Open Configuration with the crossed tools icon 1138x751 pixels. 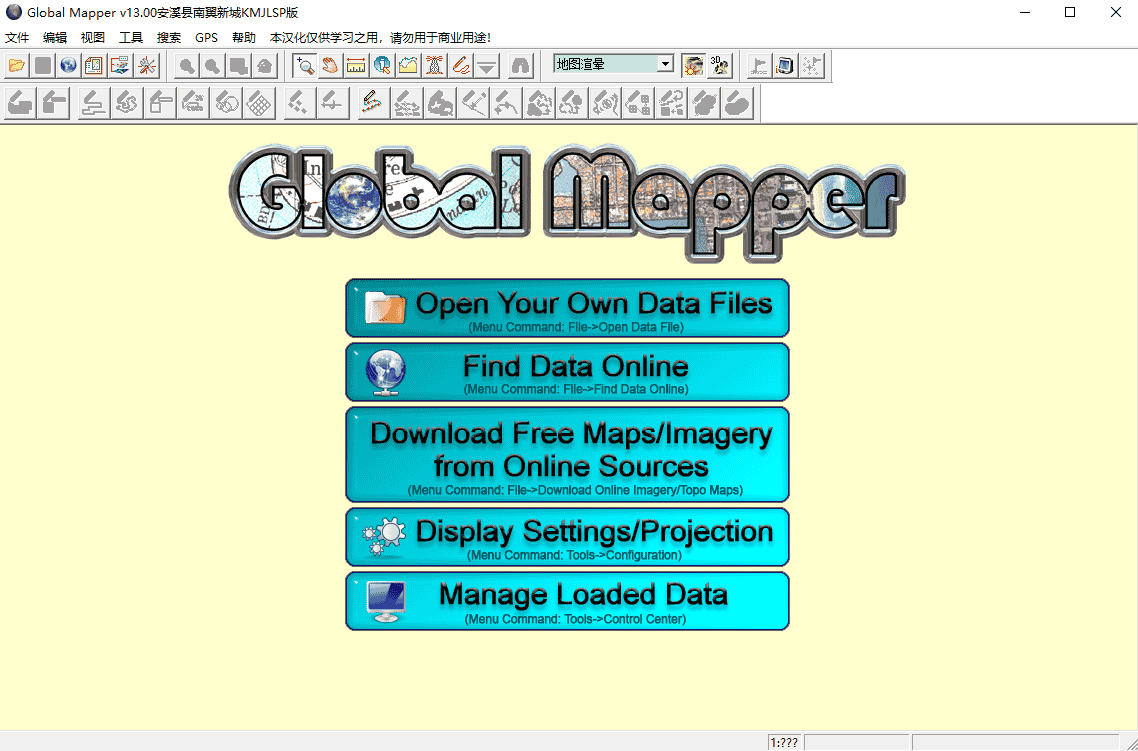coord(147,66)
